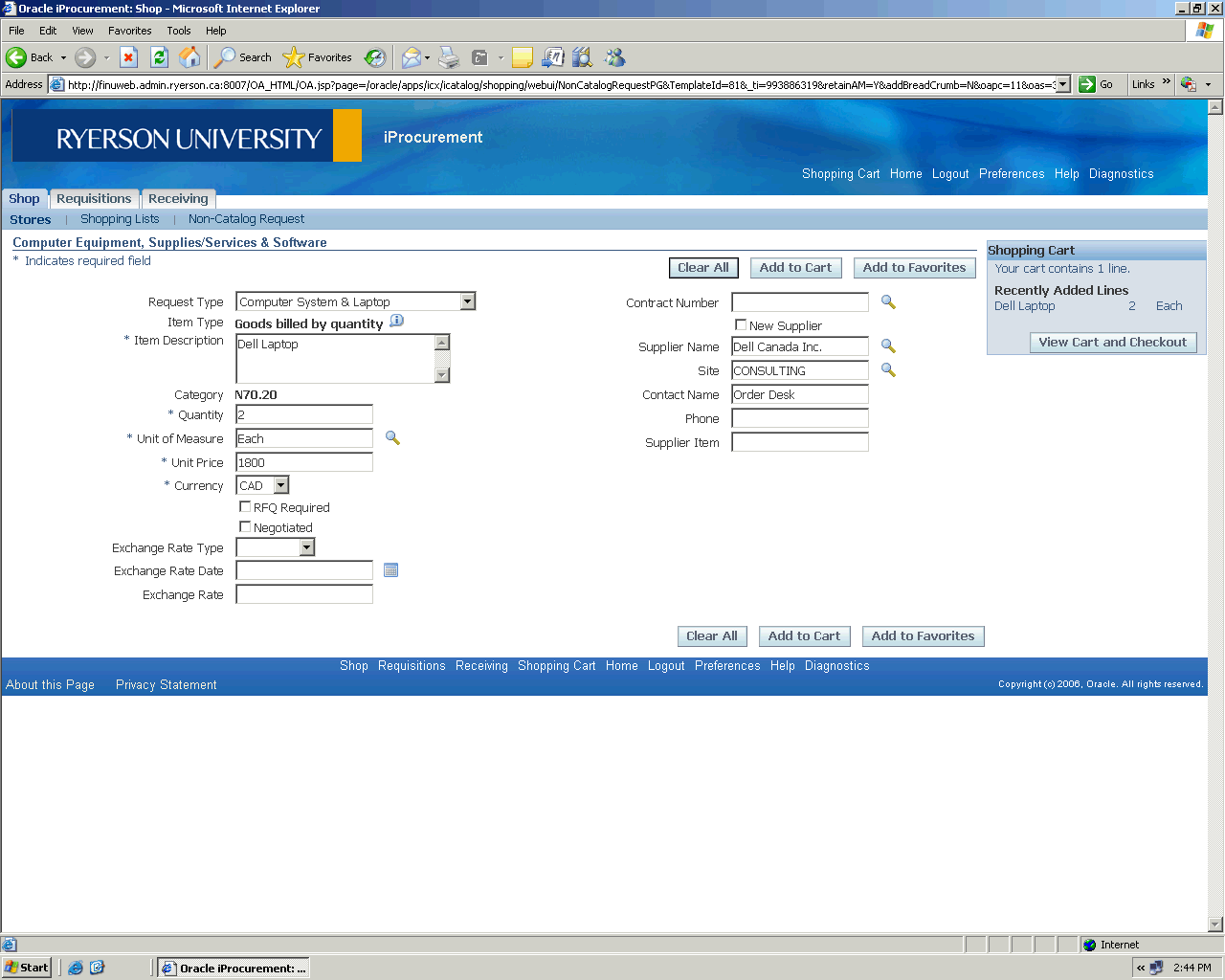Click the browser Refresh toolbar icon
The width and height of the screenshot is (1225, 980).
160,57
